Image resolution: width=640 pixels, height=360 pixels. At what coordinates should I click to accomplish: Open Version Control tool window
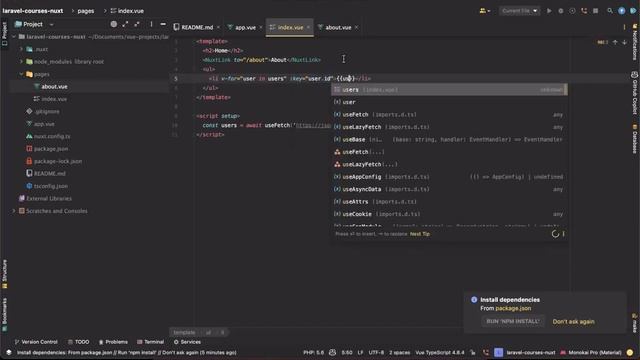click(36, 342)
